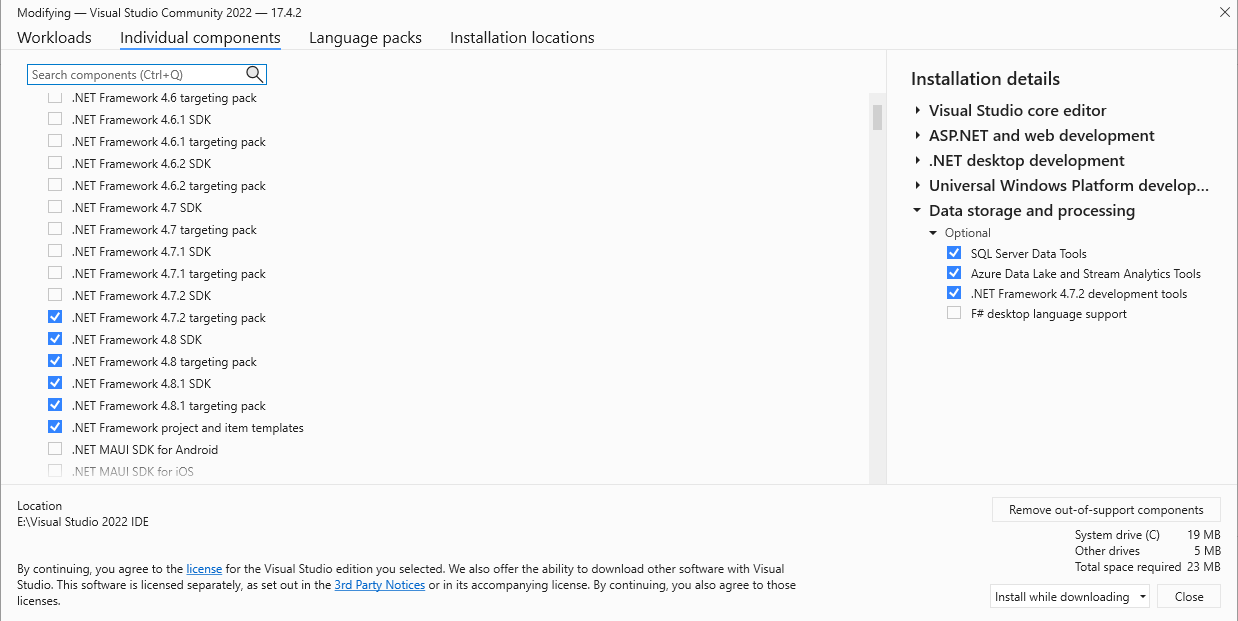Open the license link
1238x621 pixels.
pyautogui.click(x=204, y=569)
